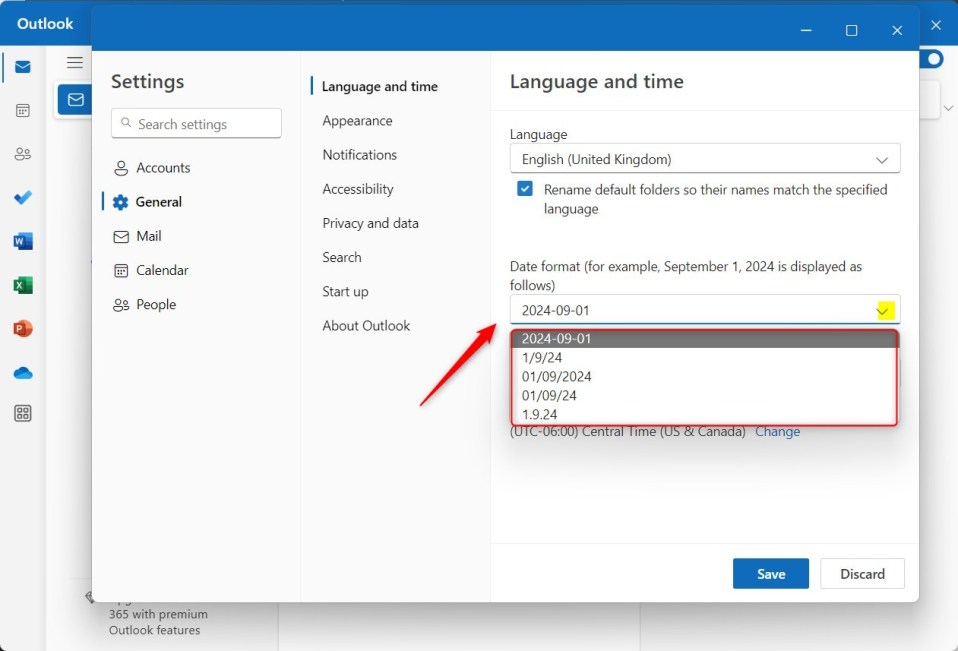
Task: Open OneDrive from the sidebar
Action: (x=22, y=371)
